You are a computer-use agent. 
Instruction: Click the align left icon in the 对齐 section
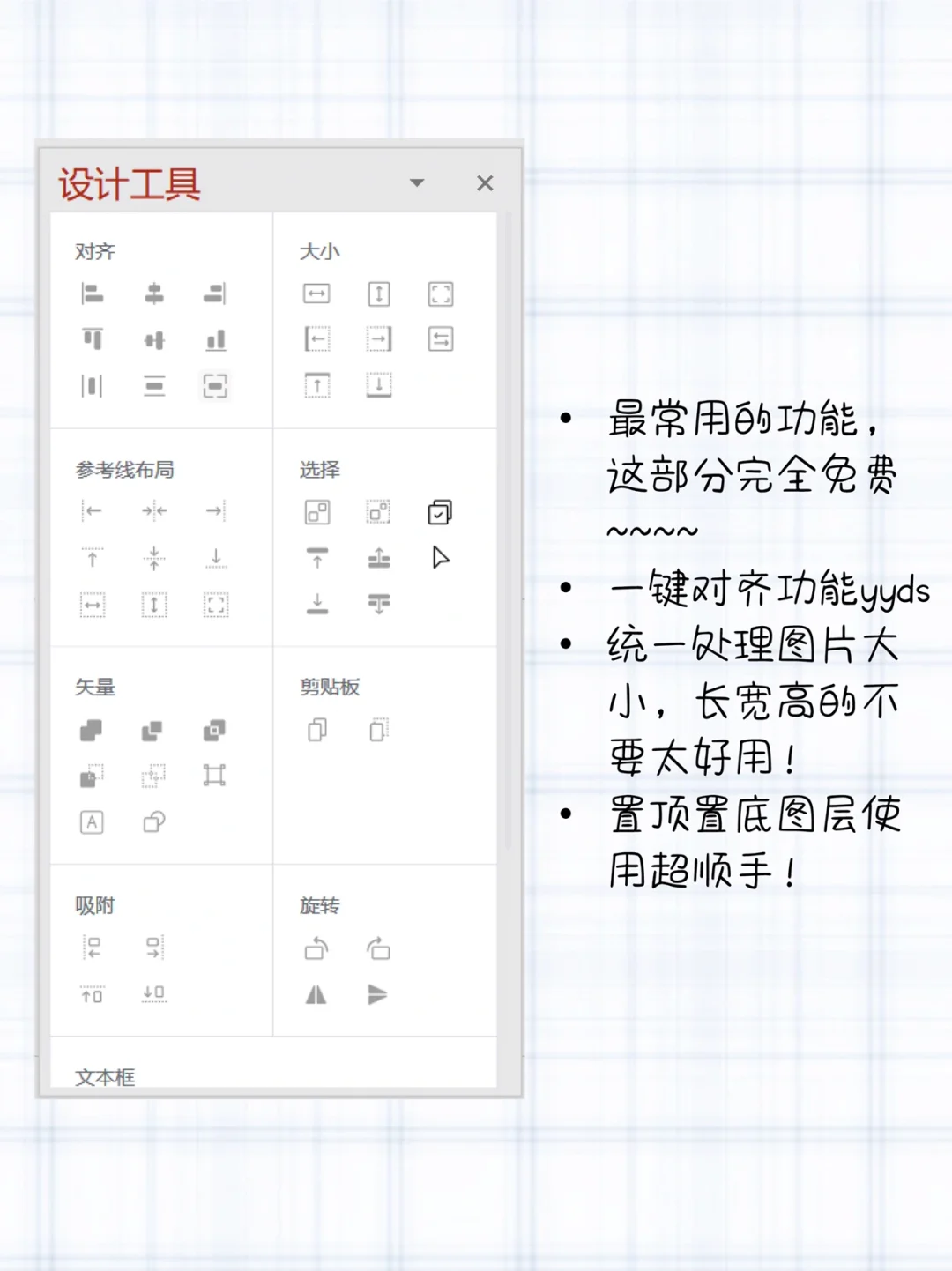click(x=92, y=295)
